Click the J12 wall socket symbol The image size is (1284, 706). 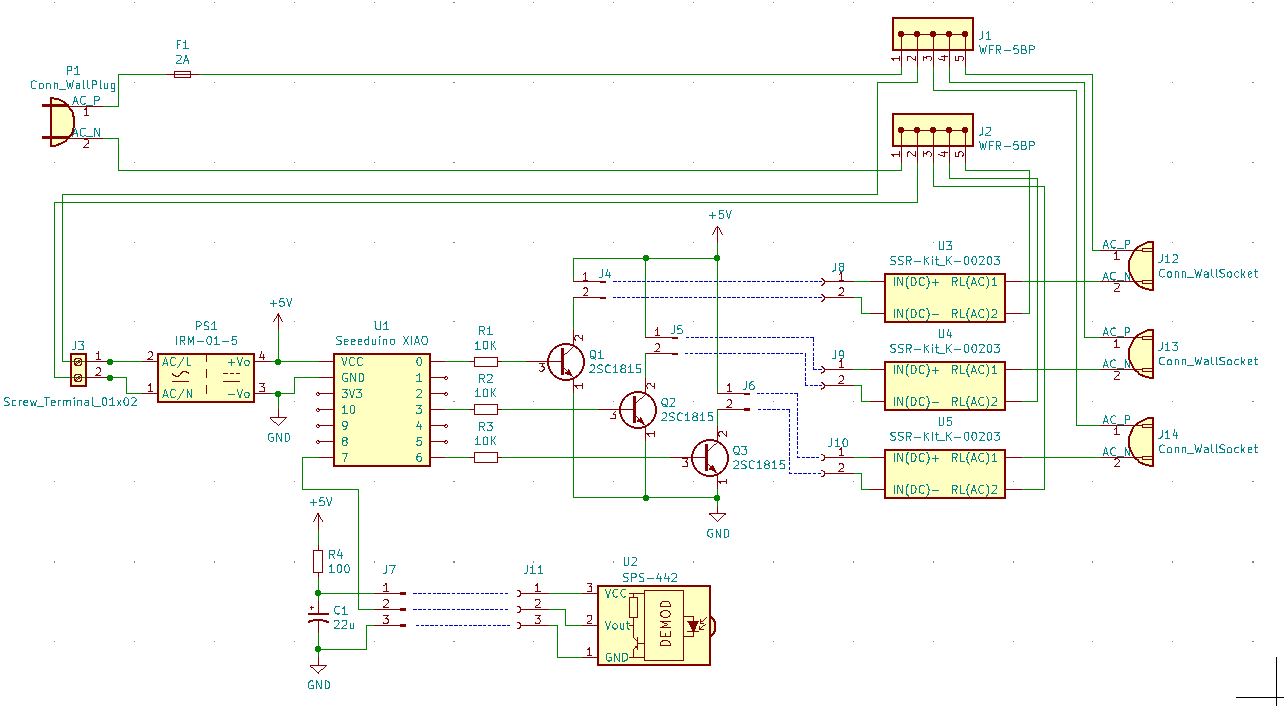point(1141,266)
